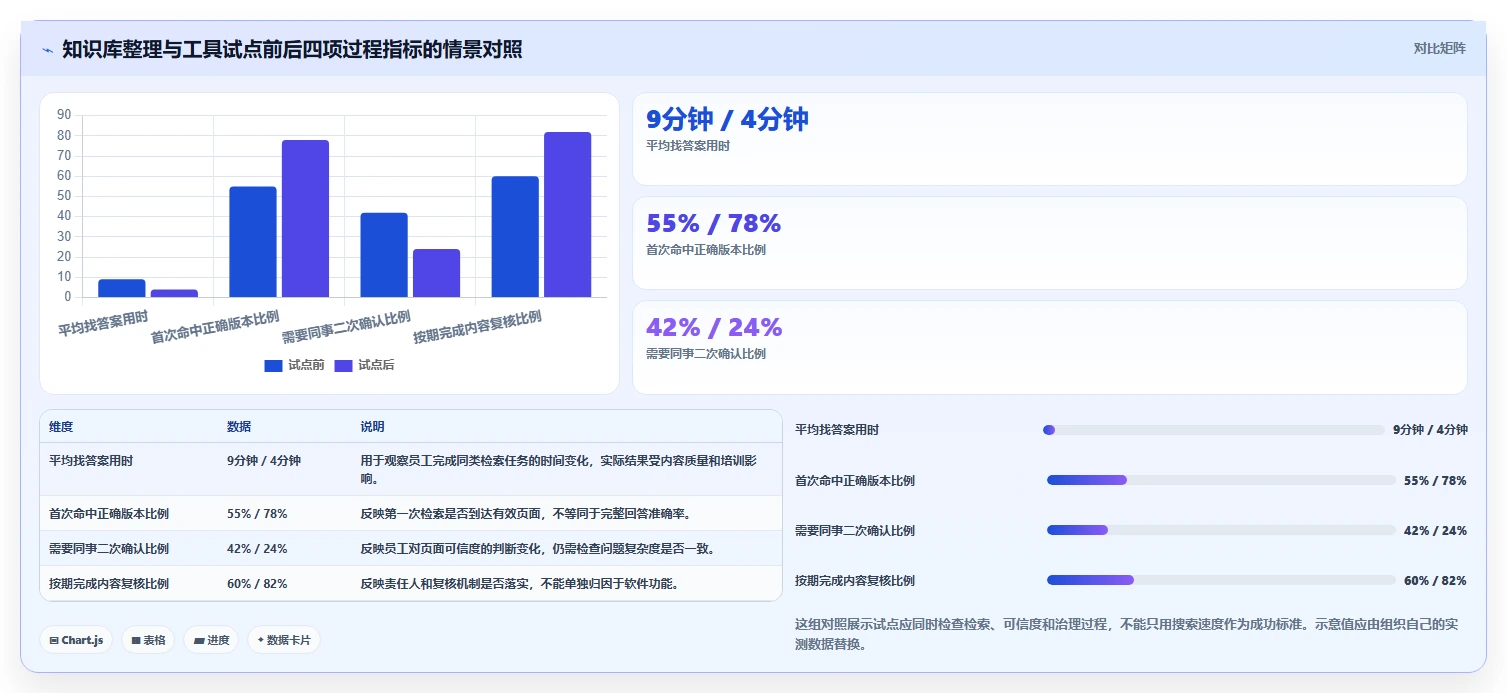The height and width of the screenshot is (693, 1507).
Task: Select the 55% / 78% stat card
Action: (1049, 243)
